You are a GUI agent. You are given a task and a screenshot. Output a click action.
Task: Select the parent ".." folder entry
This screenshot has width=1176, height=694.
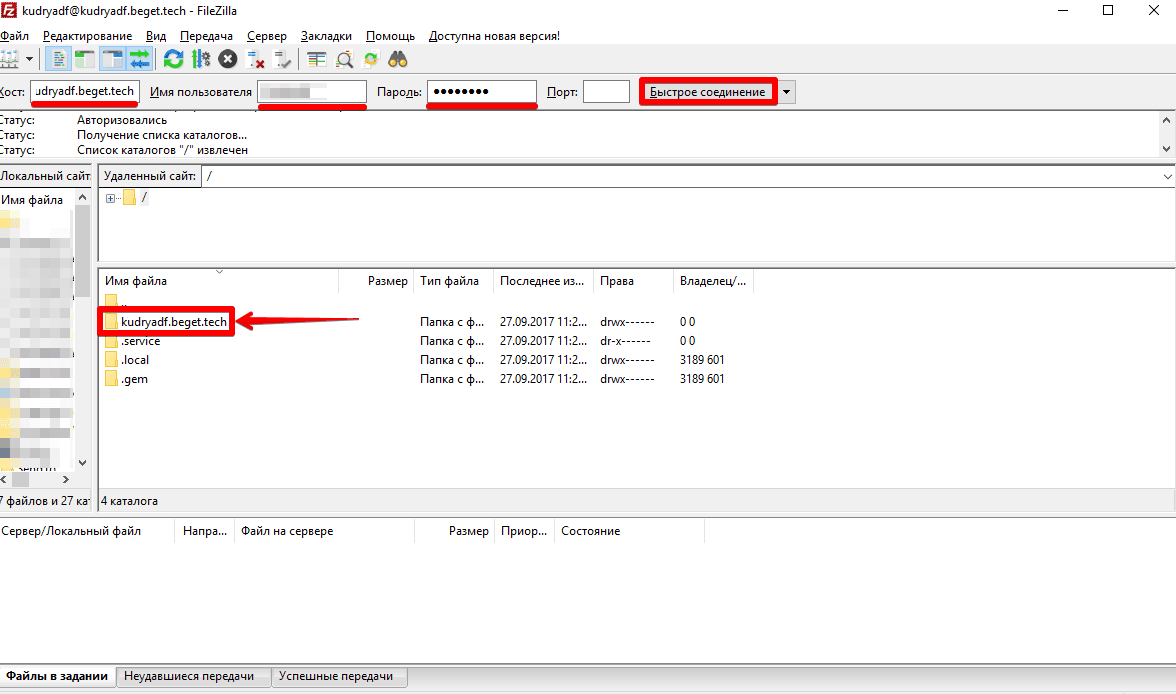117,302
